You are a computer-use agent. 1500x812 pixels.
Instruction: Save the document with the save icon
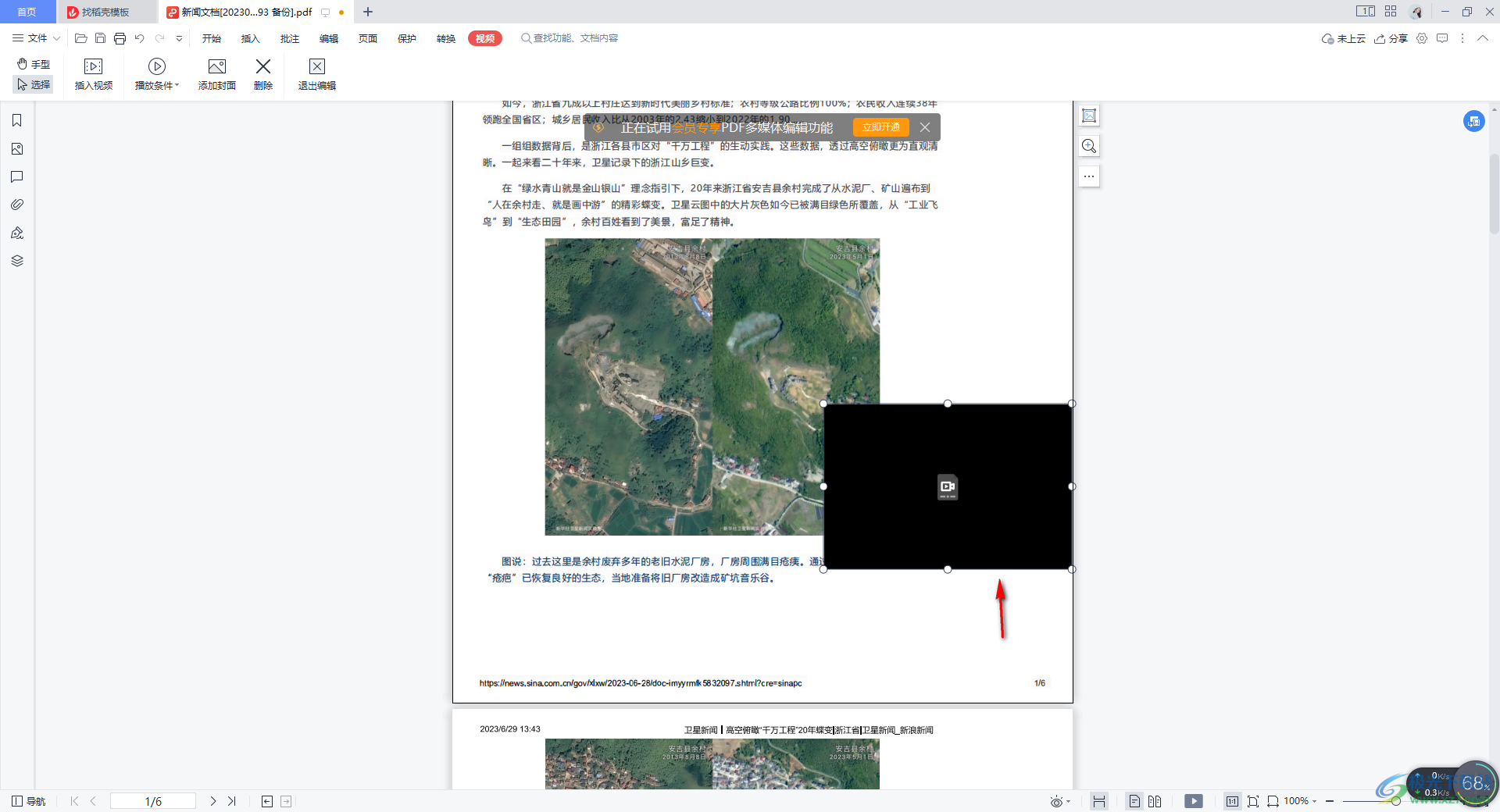coord(100,38)
